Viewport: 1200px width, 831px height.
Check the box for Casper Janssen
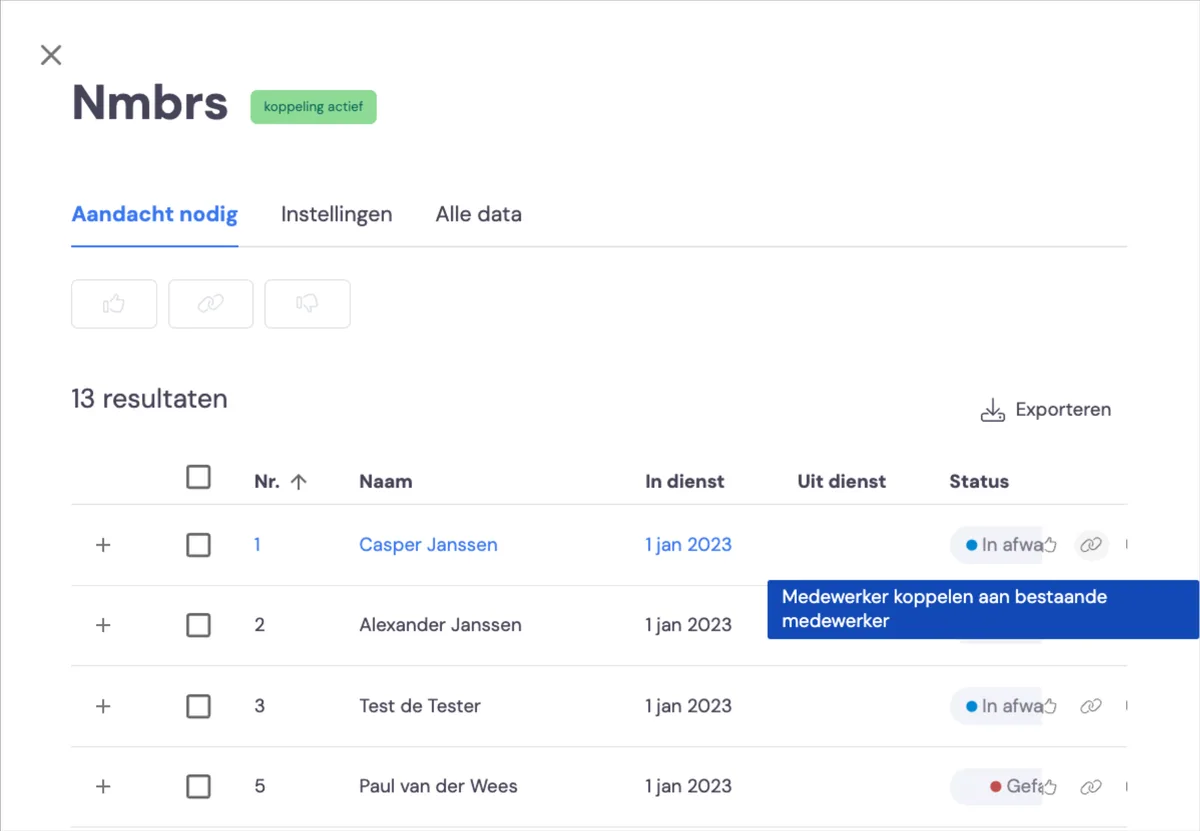(x=199, y=545)
